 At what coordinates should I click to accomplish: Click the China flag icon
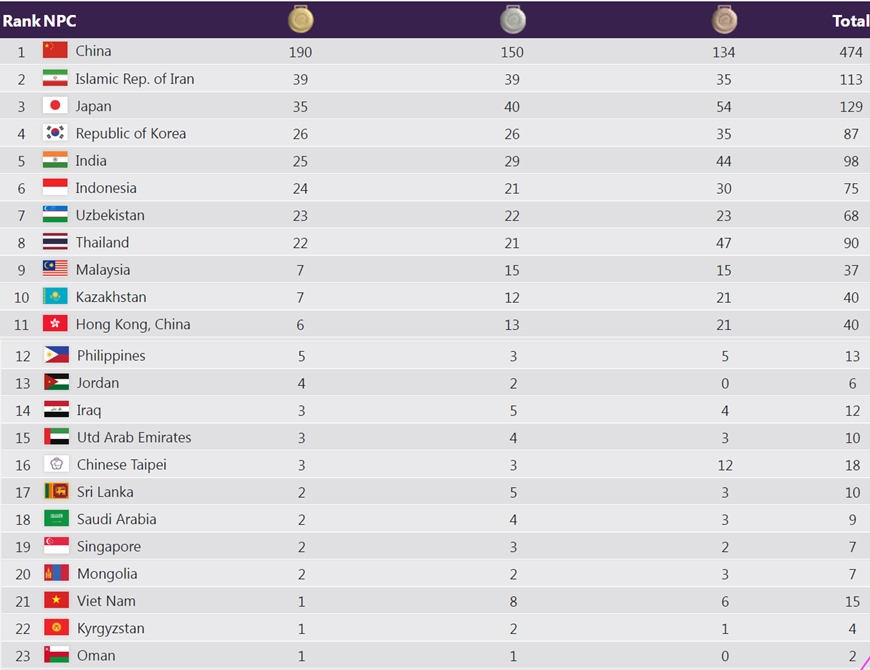coord(55,51)
